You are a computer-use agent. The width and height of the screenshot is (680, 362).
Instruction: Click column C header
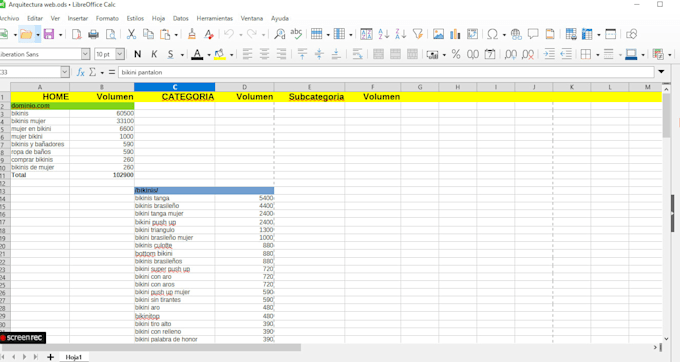click(175, 87)
